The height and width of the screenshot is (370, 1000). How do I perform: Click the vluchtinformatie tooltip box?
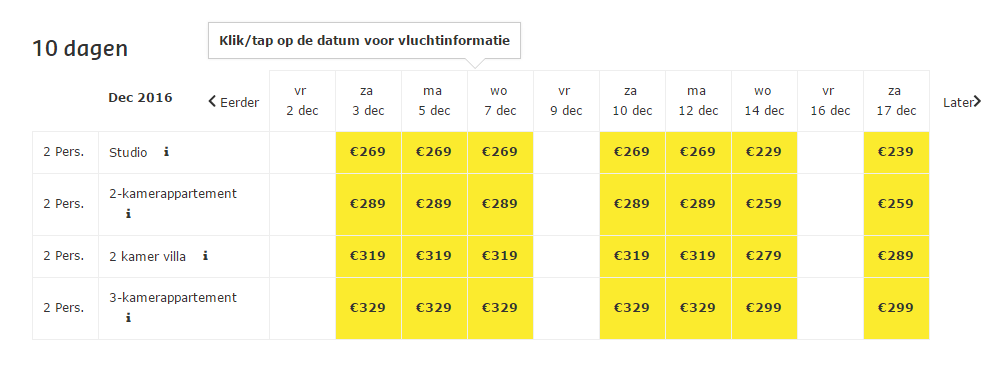point(364,41)
